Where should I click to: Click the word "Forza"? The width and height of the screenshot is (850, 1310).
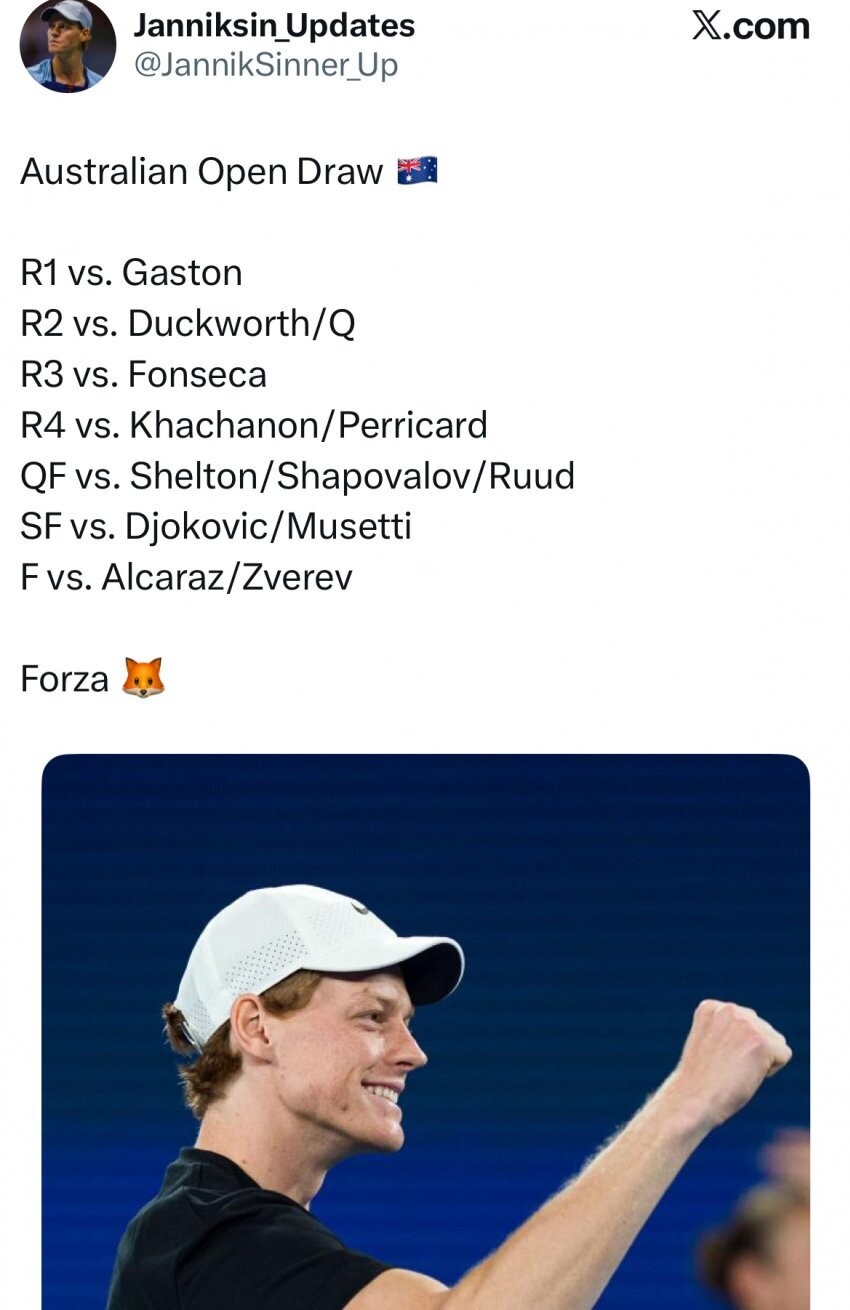(64, 679)
